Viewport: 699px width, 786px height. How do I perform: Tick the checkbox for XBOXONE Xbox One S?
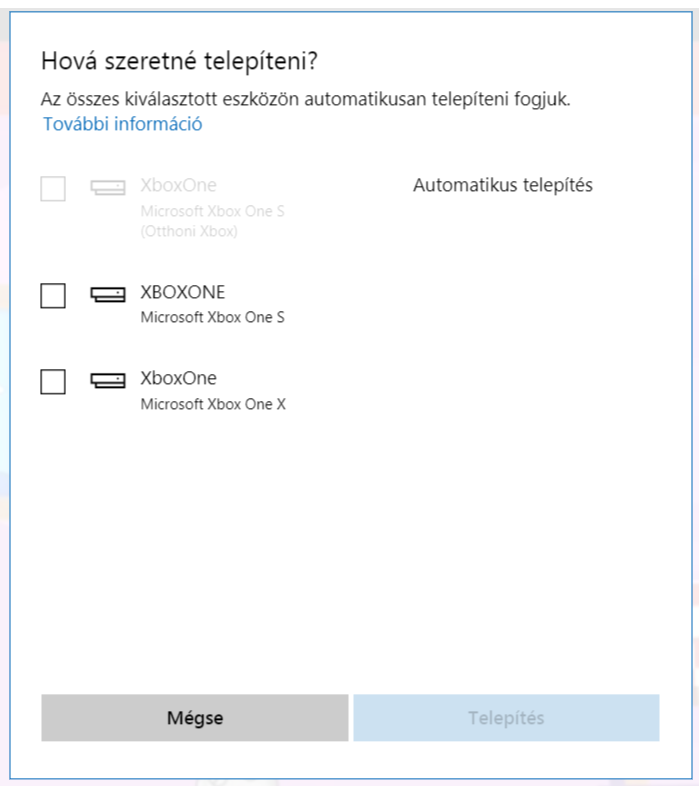click(x=53, y=295)
